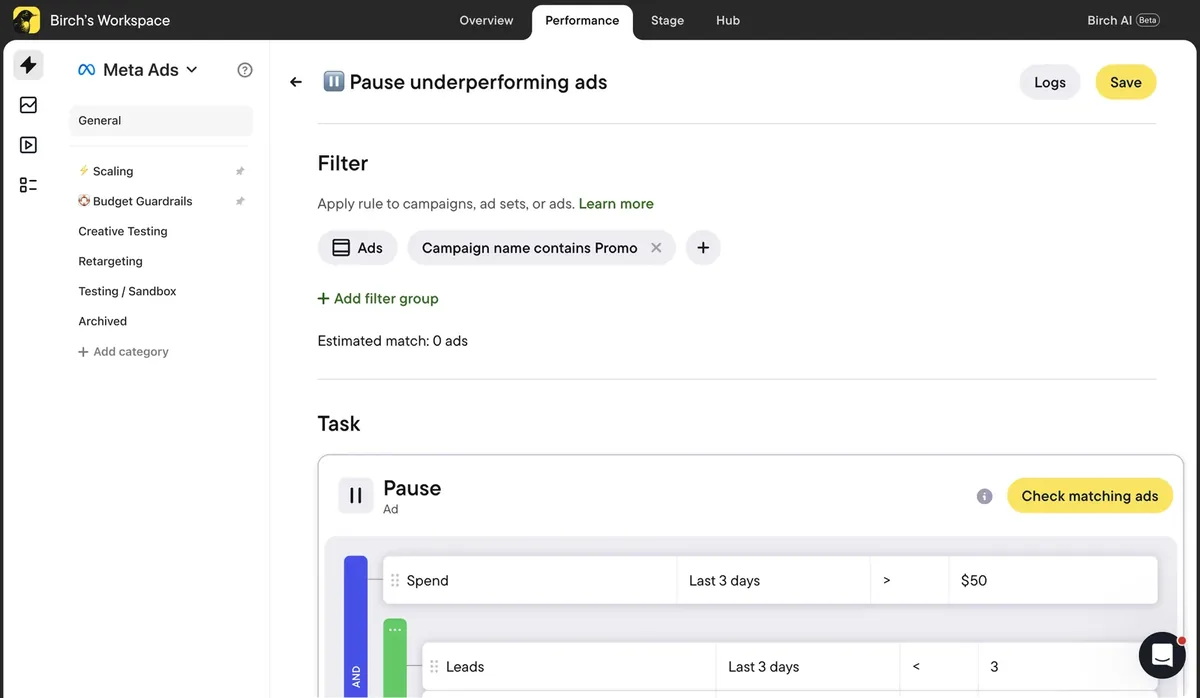Open the Ads level selector chip

click(x=357, y=248)
